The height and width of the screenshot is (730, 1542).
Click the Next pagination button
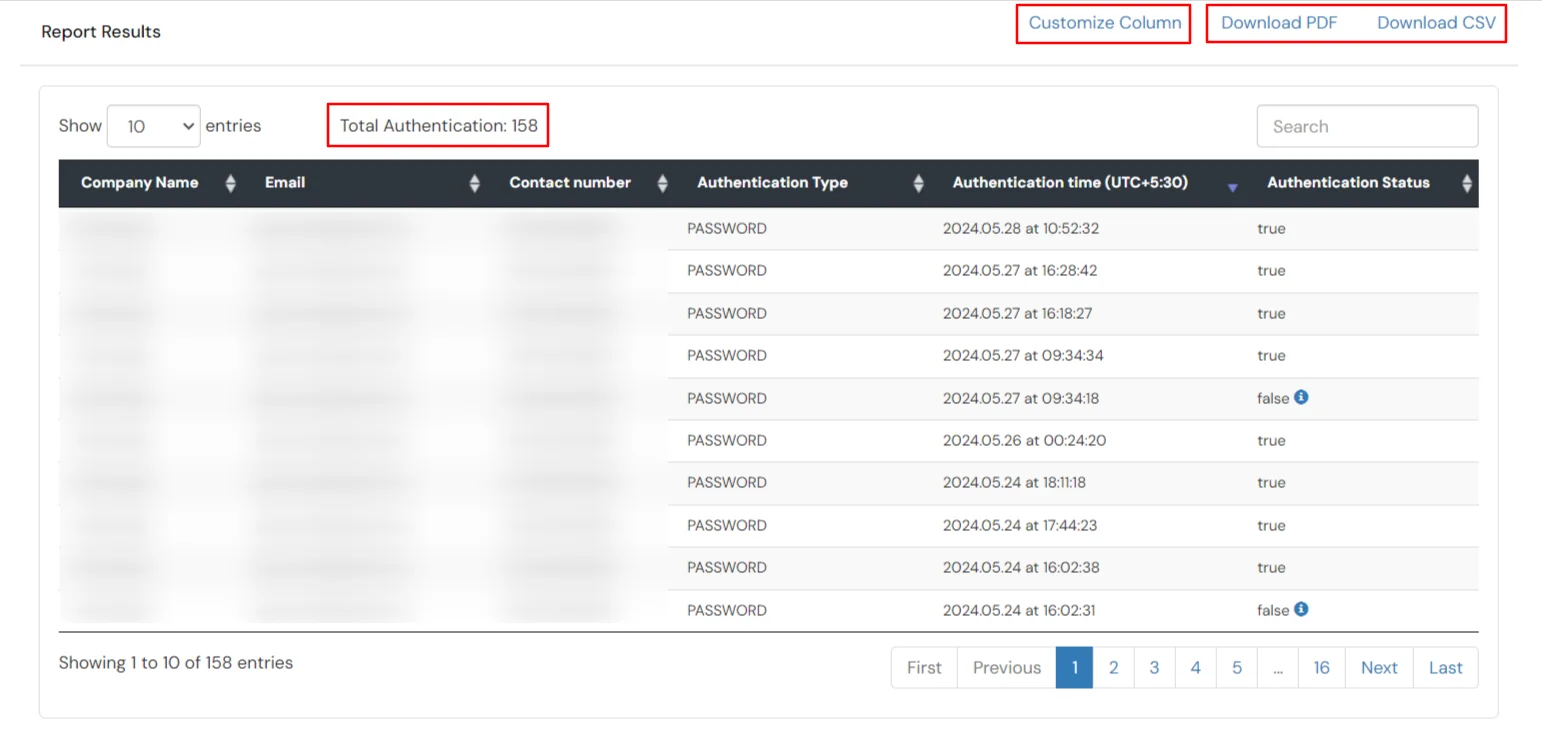[x=1378, y=667]
